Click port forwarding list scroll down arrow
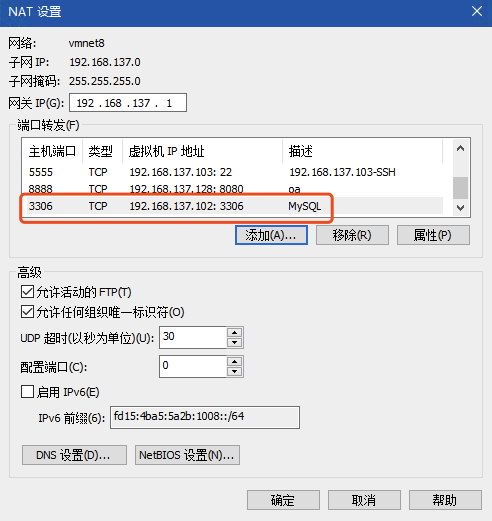 460,207
